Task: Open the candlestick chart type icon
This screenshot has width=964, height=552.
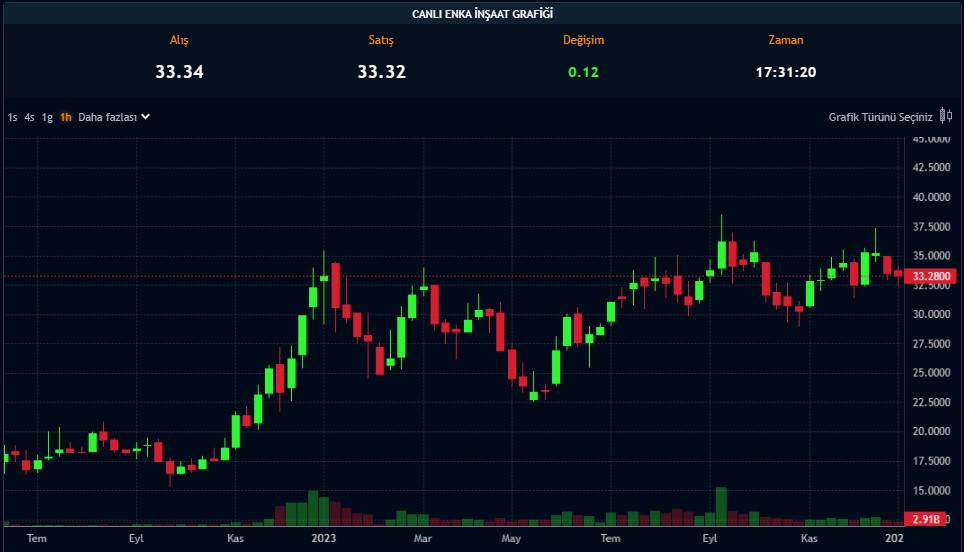Action: tap(946, 116)
